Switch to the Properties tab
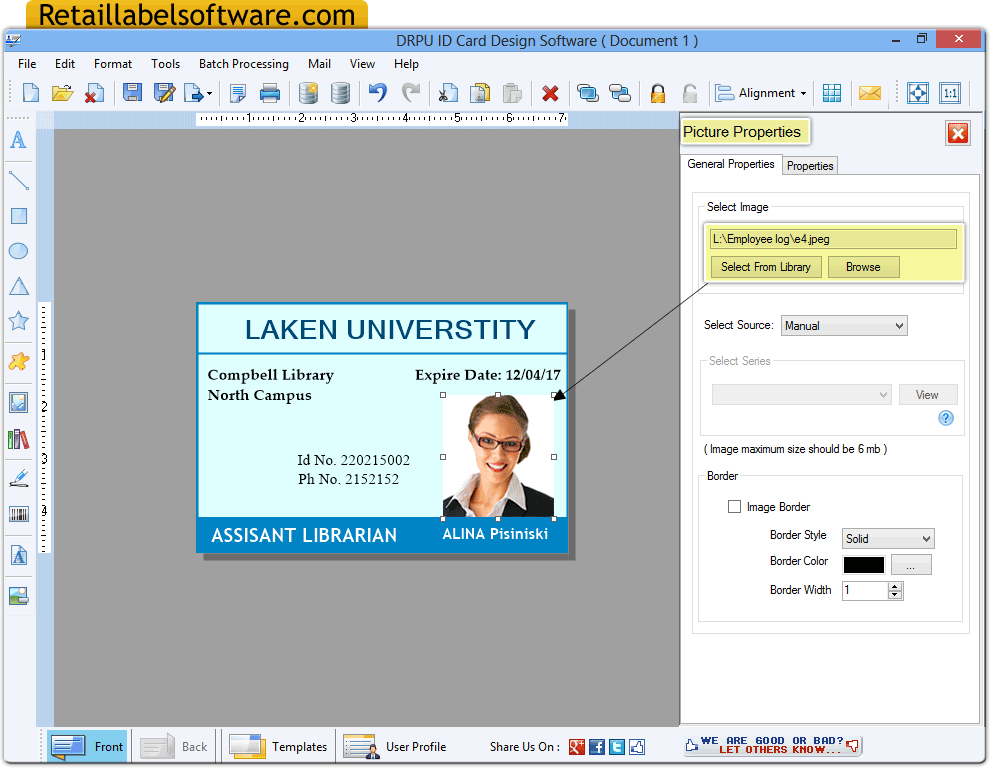 tap(810, 165)
